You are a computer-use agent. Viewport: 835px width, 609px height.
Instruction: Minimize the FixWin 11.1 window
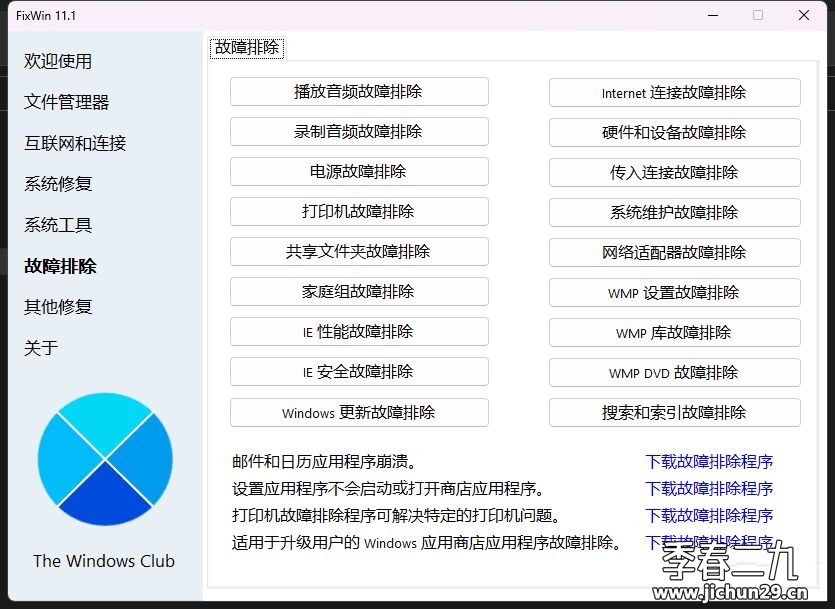tap(713, 15)
